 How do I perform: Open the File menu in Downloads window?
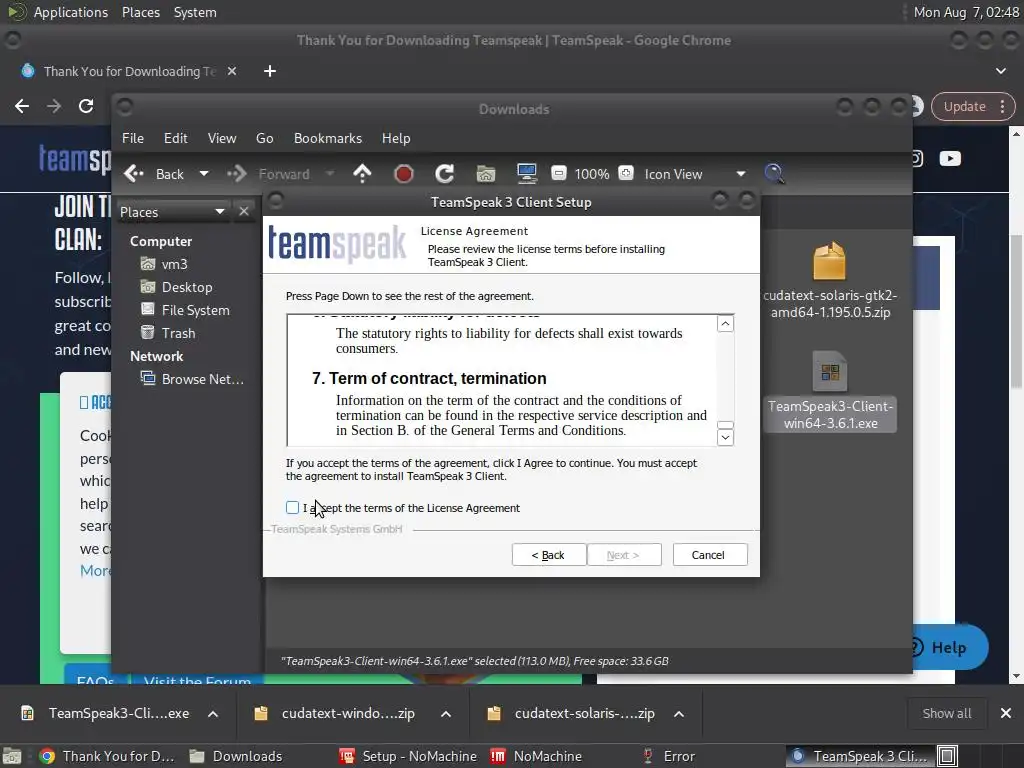(x=133, y=138)
